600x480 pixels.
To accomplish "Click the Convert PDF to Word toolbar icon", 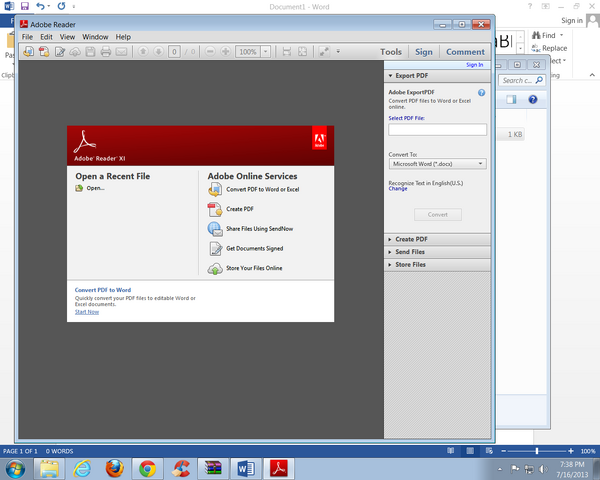I will [x=28, y=51].
